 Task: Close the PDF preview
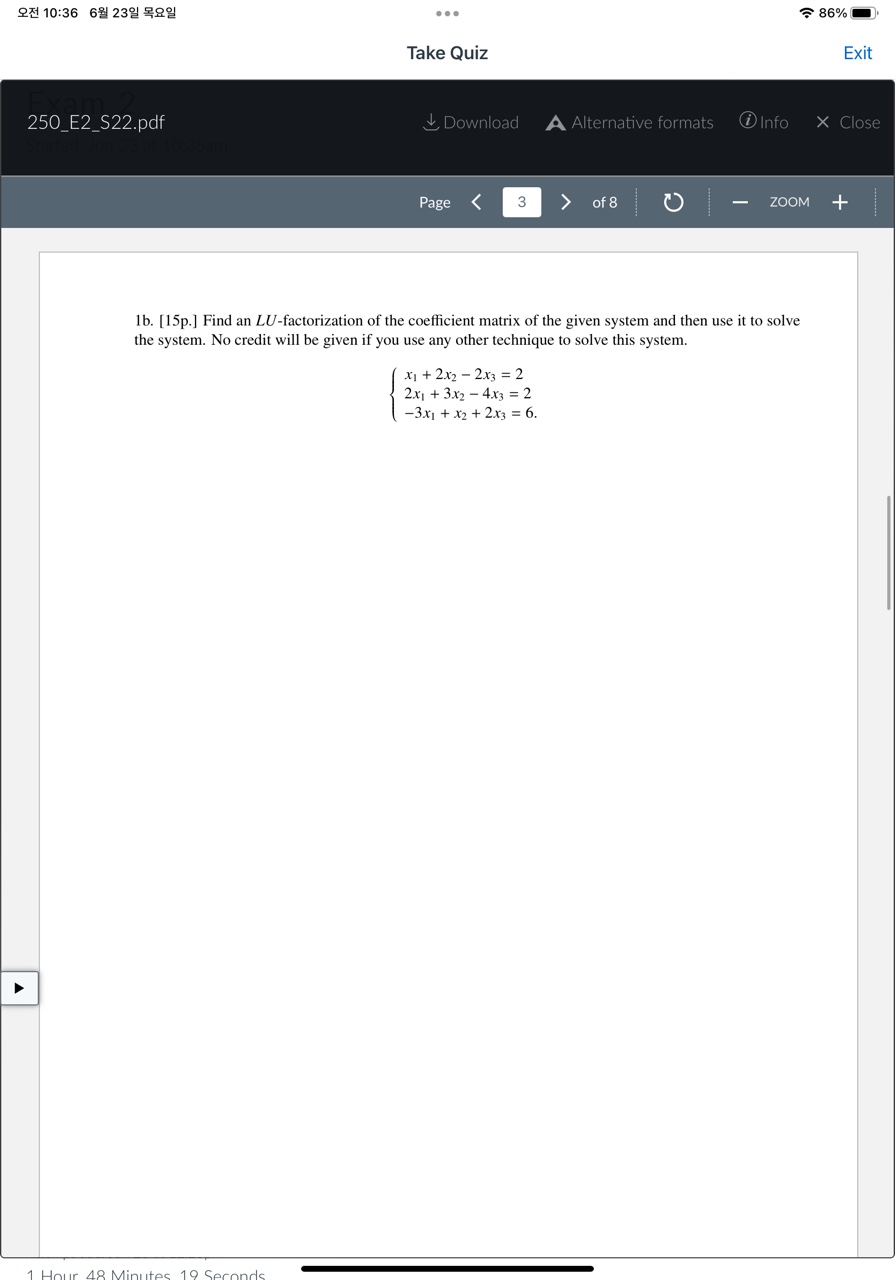[x=848, y=122]
